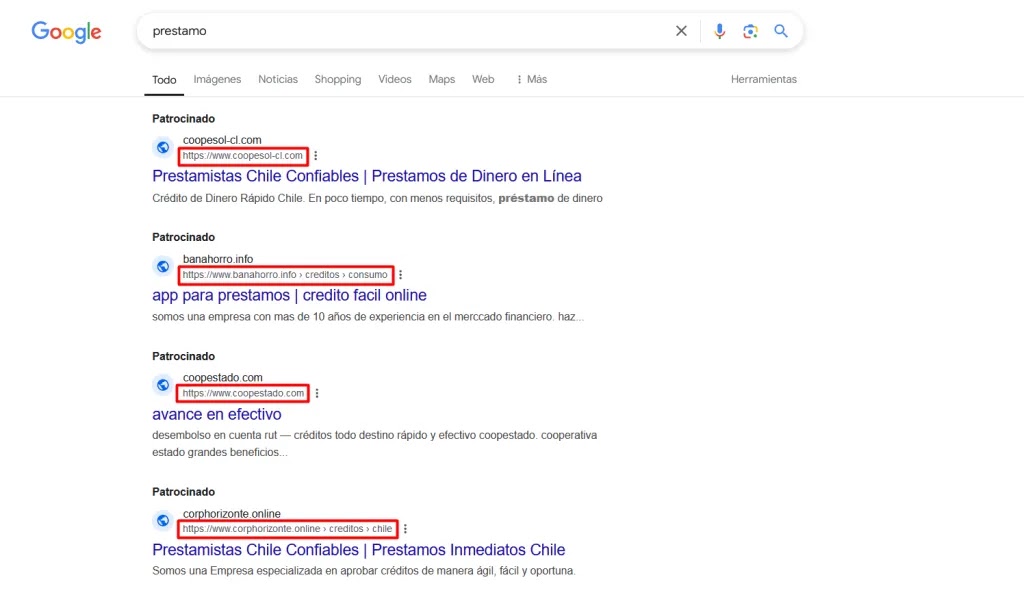Click the 'corphorizonte.online' site name

click(x=232, y=513)
